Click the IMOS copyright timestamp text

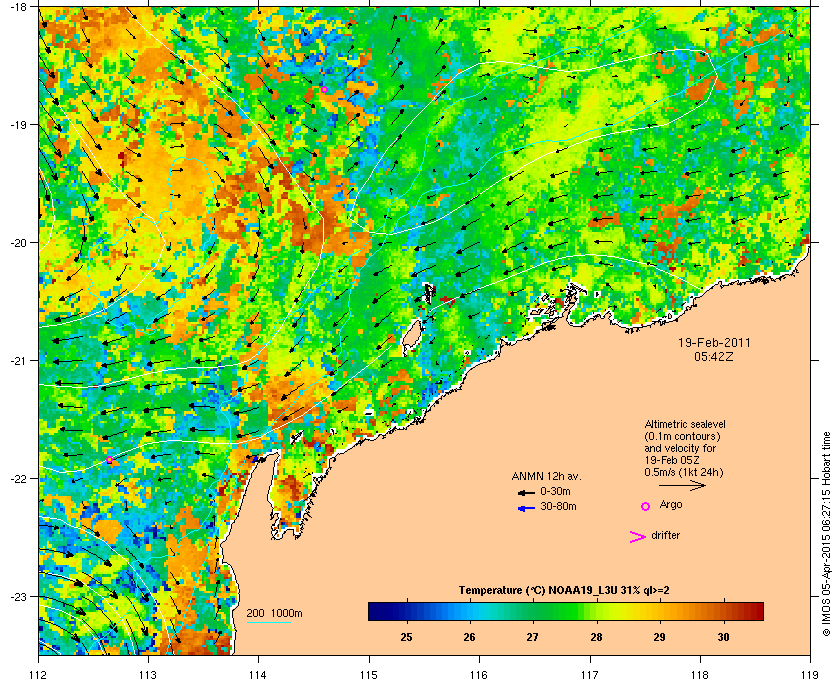point(826,533)
